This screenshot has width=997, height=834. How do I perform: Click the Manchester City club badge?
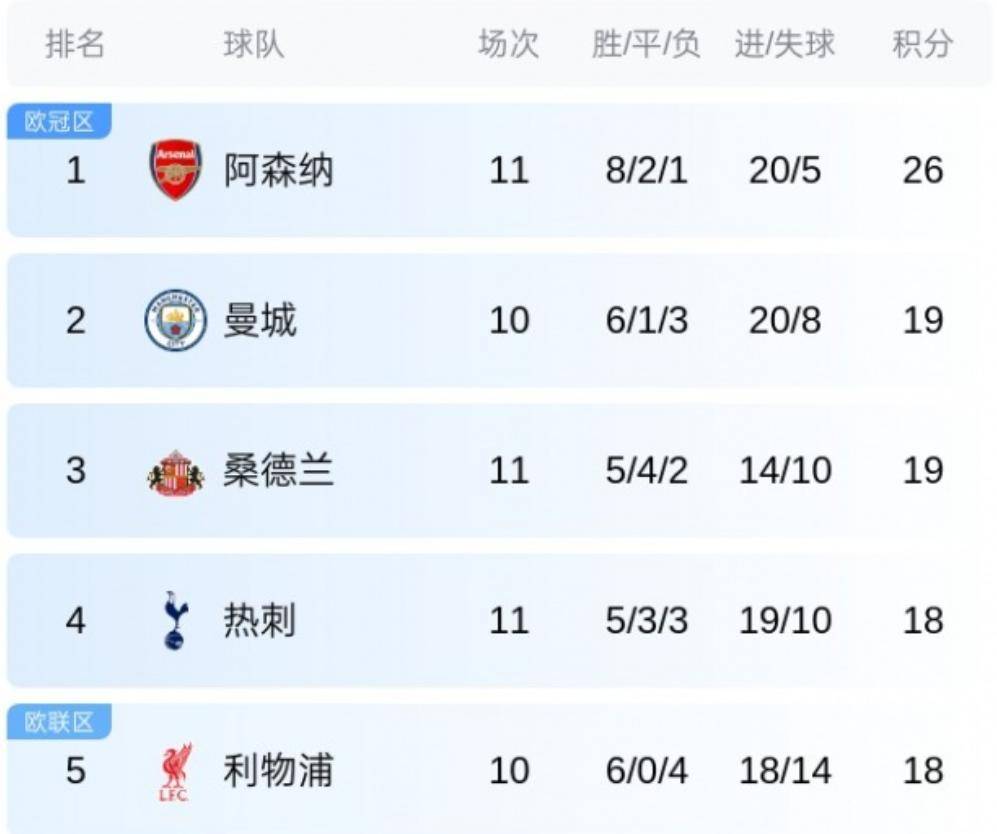(x=176, y=320)
